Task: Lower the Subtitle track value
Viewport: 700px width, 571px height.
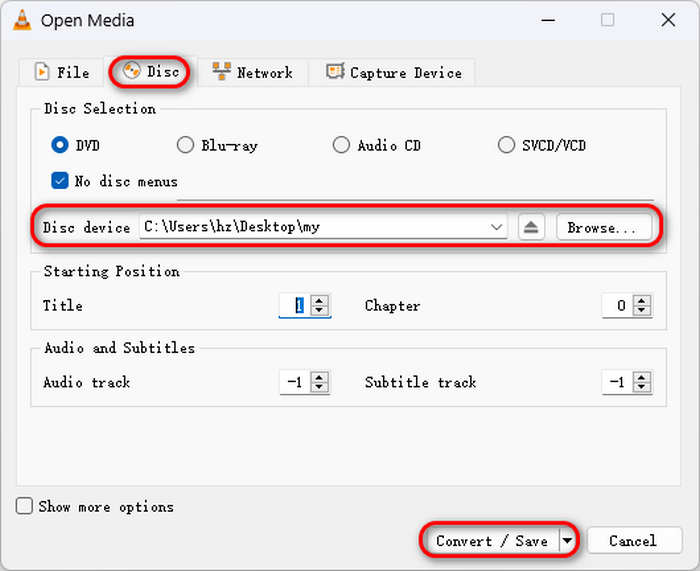Action: click(x=642, y=388)
